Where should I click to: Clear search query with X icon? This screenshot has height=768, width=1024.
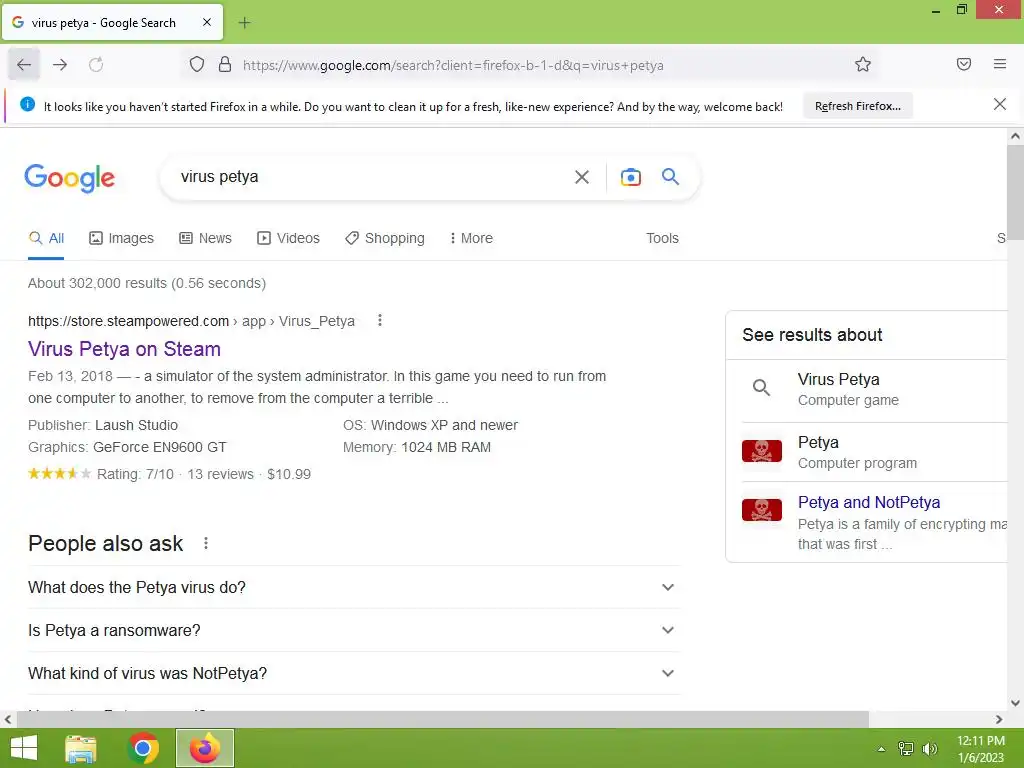(582, 177)
